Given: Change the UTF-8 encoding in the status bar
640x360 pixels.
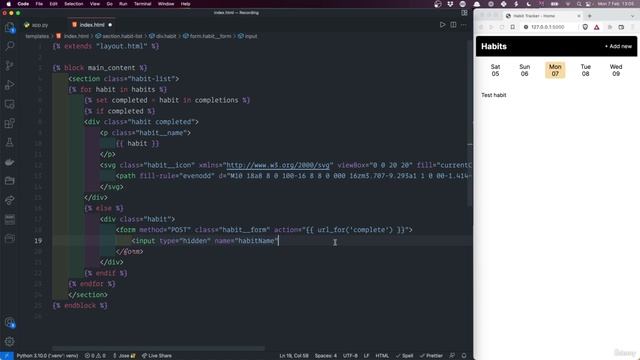Looking at the screenshot, I should tap(350, 356).
